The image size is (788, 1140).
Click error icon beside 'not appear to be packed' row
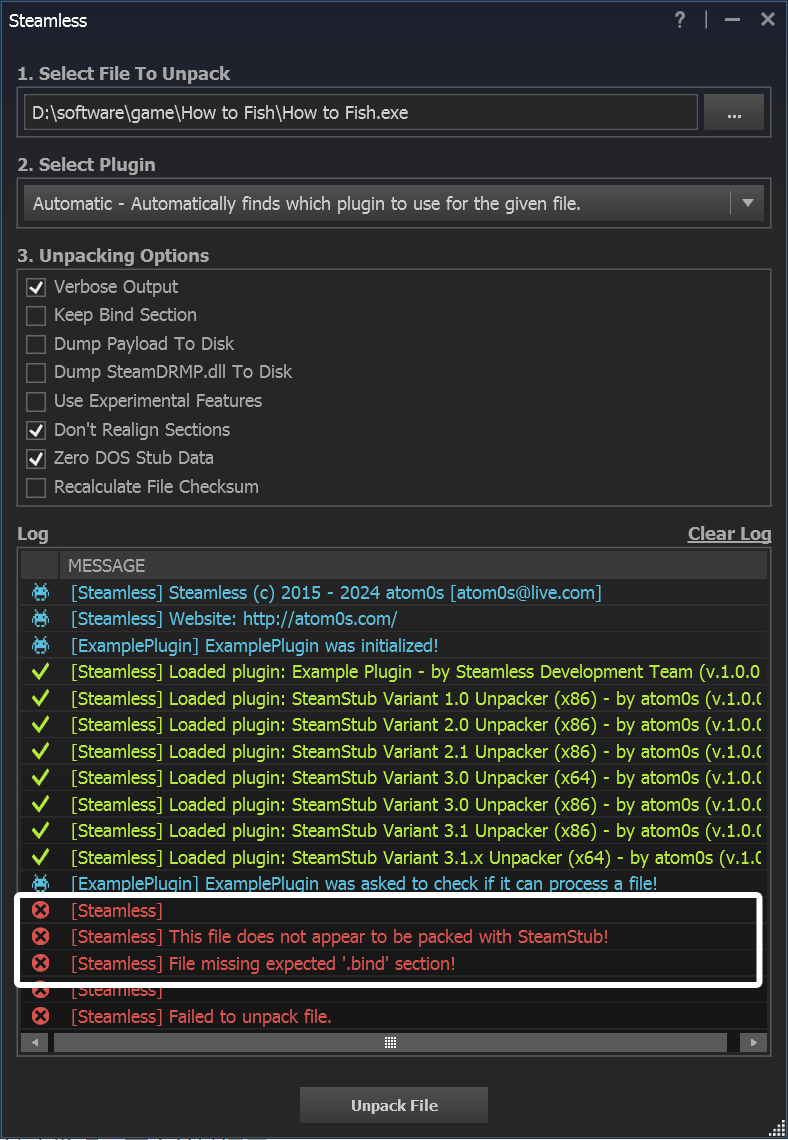[x=41, y=936]
